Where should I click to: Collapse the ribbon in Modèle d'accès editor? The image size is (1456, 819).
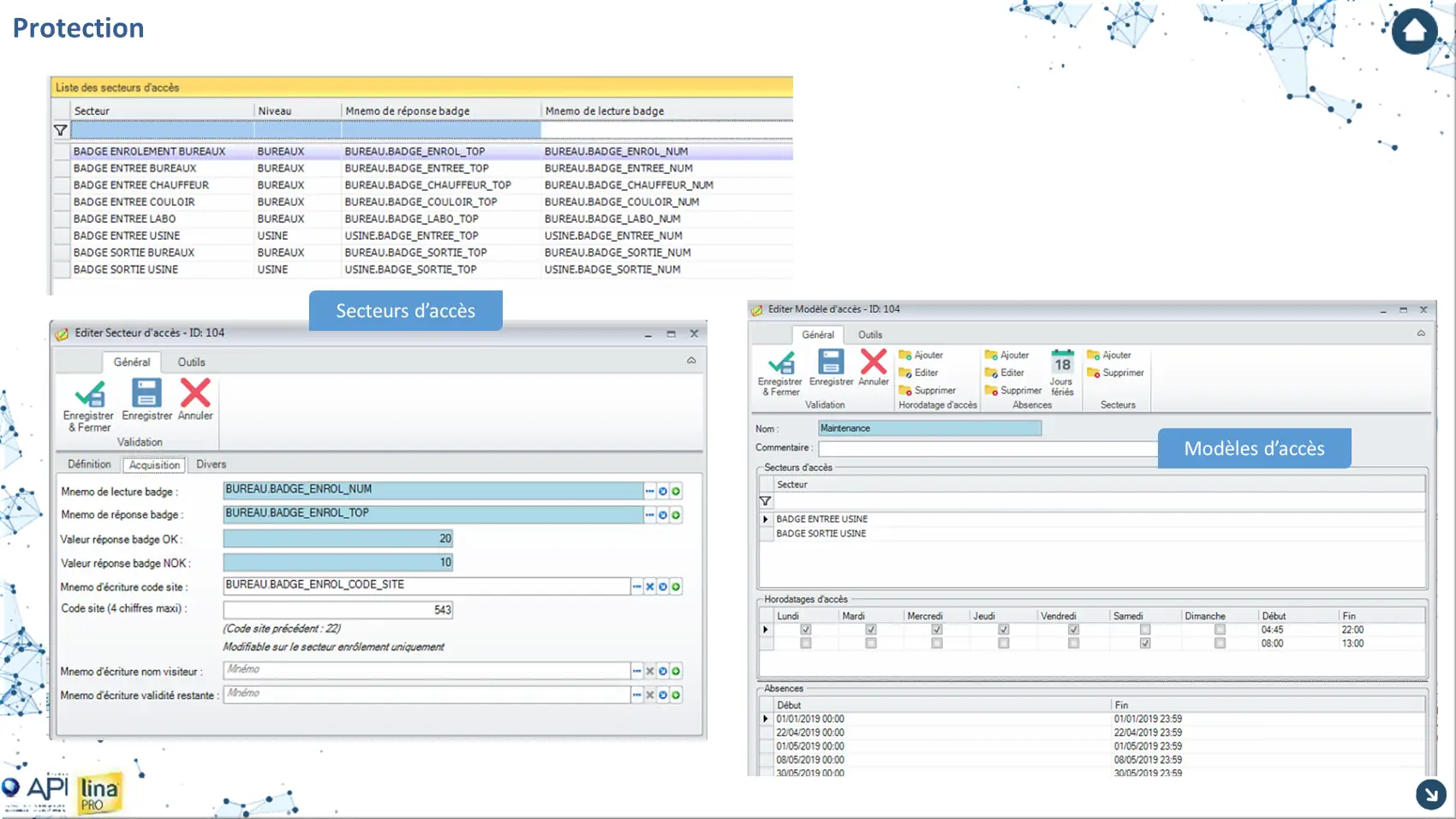click(x=1421, y=333)
